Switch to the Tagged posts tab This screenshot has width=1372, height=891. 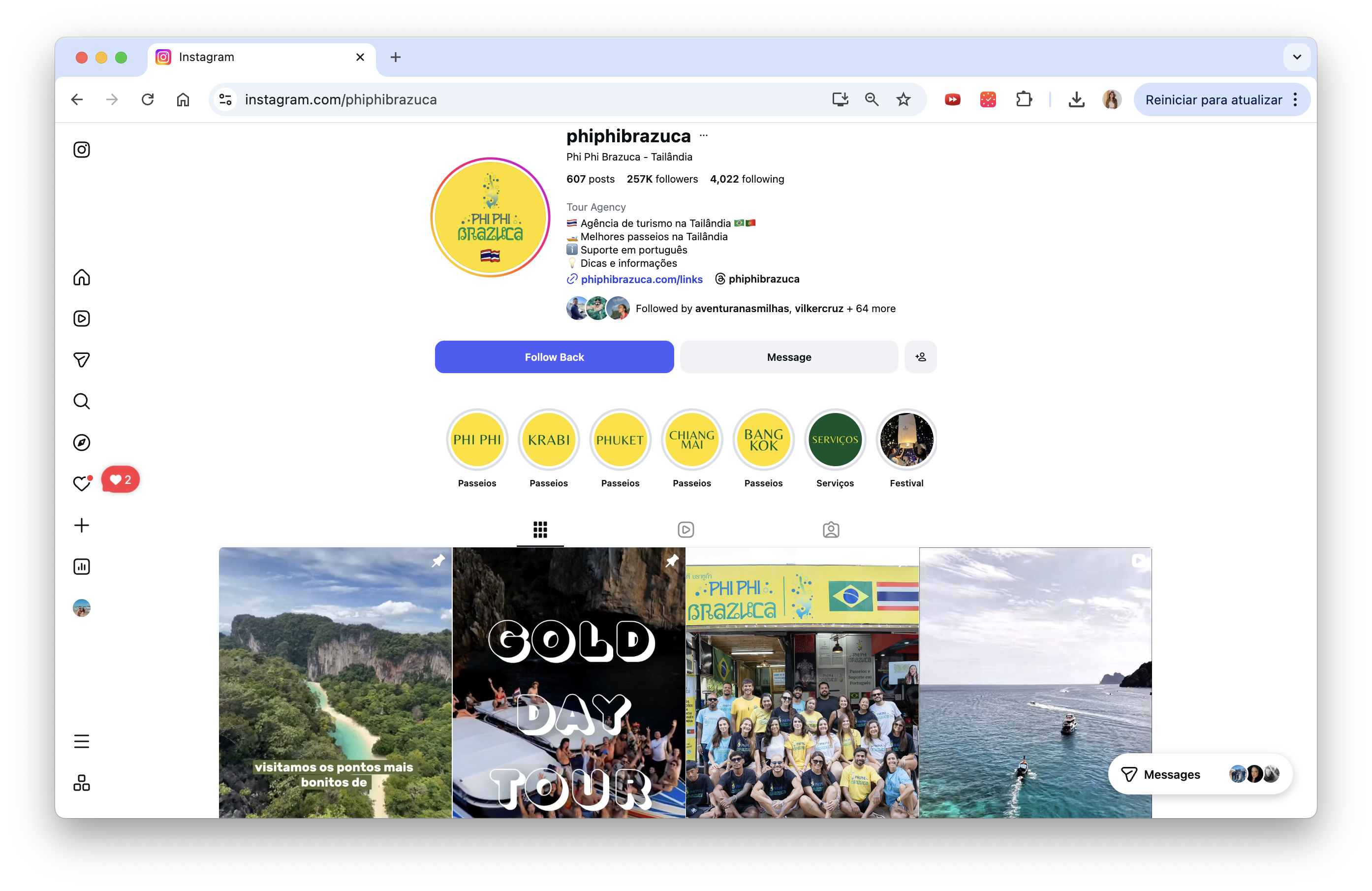[831, 529]
